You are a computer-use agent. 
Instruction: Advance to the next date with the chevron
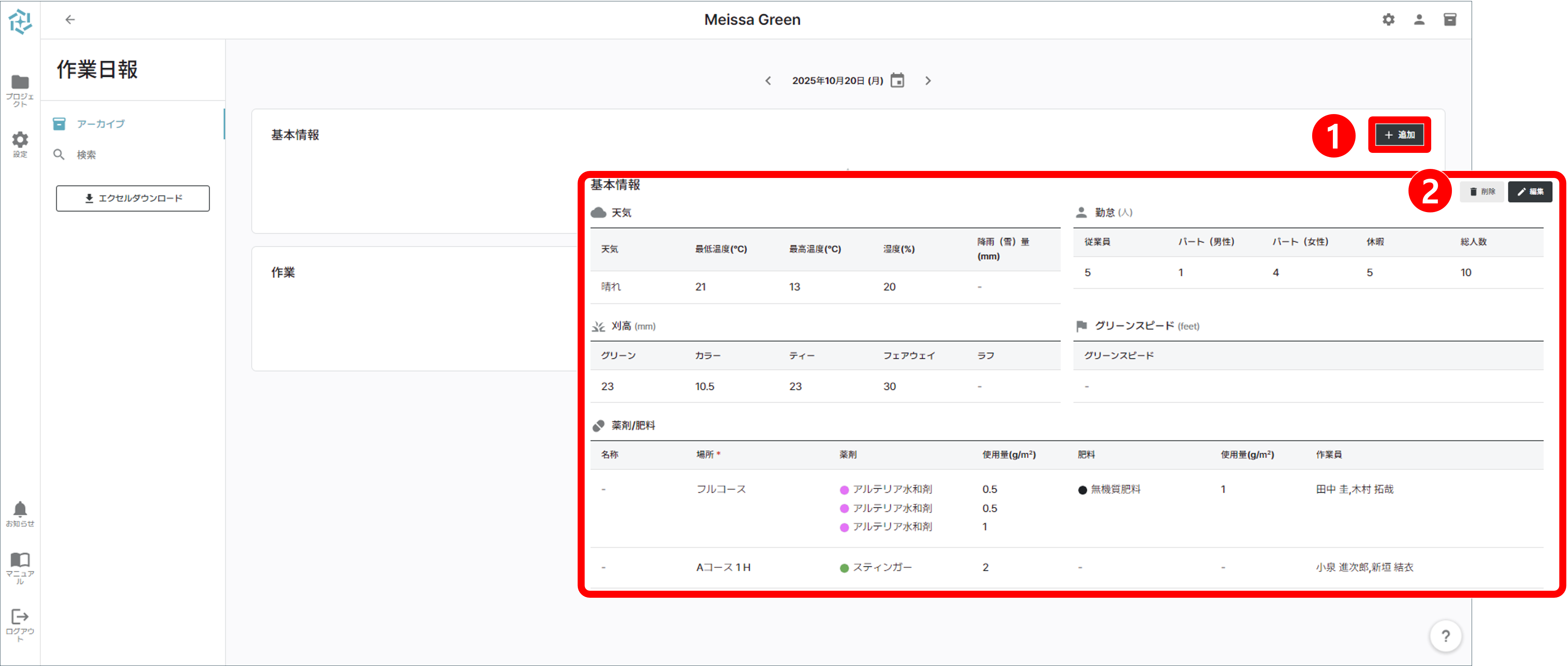[x=928, y=80]
